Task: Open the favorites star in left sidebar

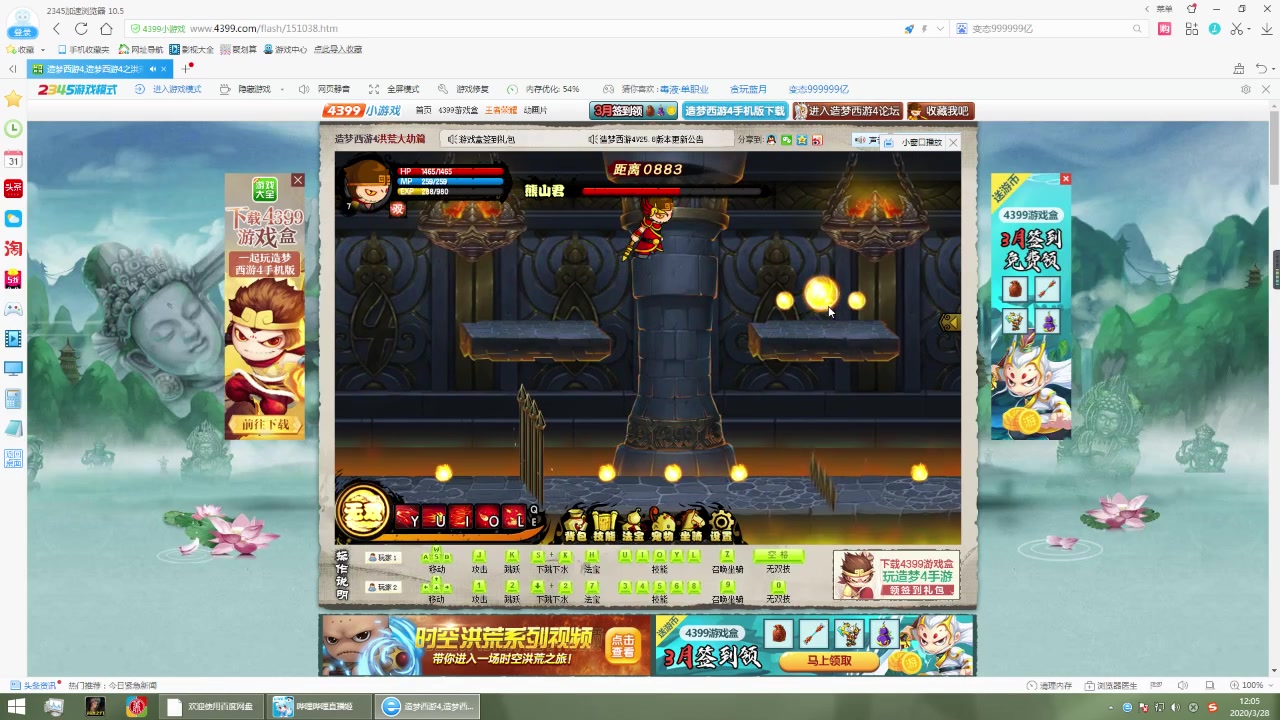Action: coord(13,99)
